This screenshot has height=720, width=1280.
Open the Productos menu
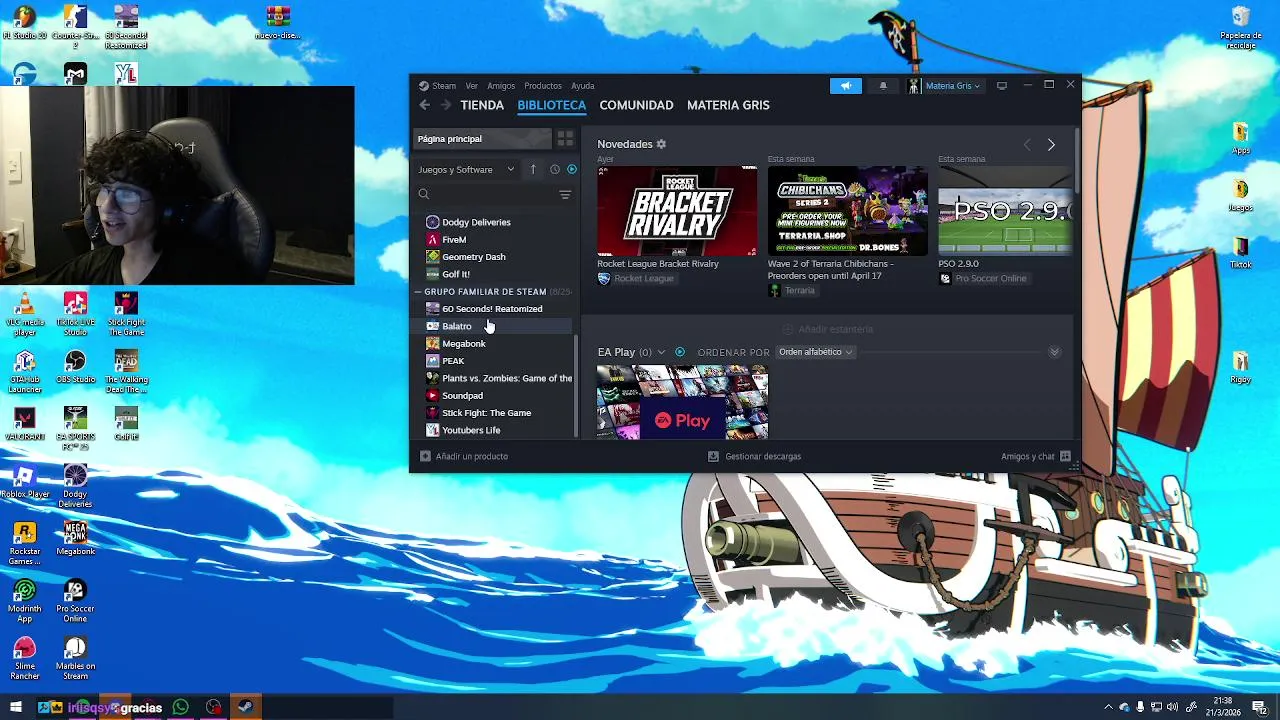[543, 86]
